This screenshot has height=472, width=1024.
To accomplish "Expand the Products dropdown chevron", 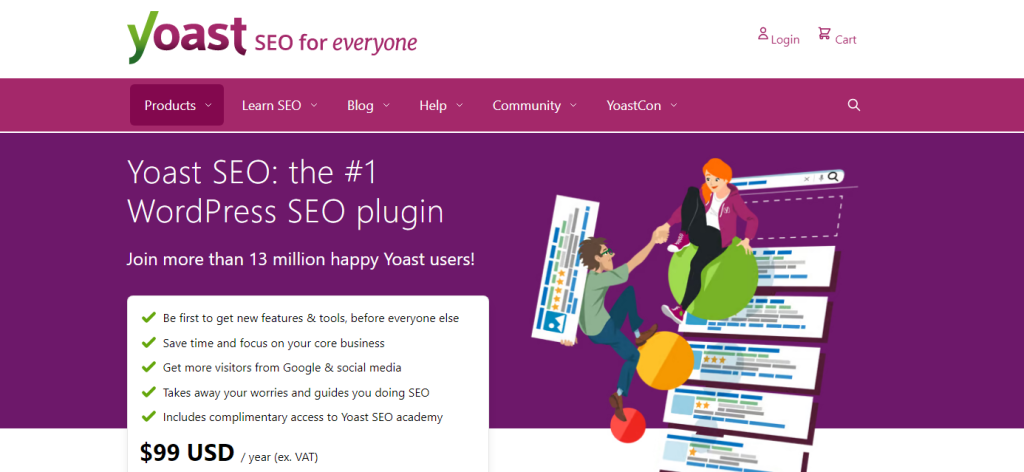I will click(208, 105).
